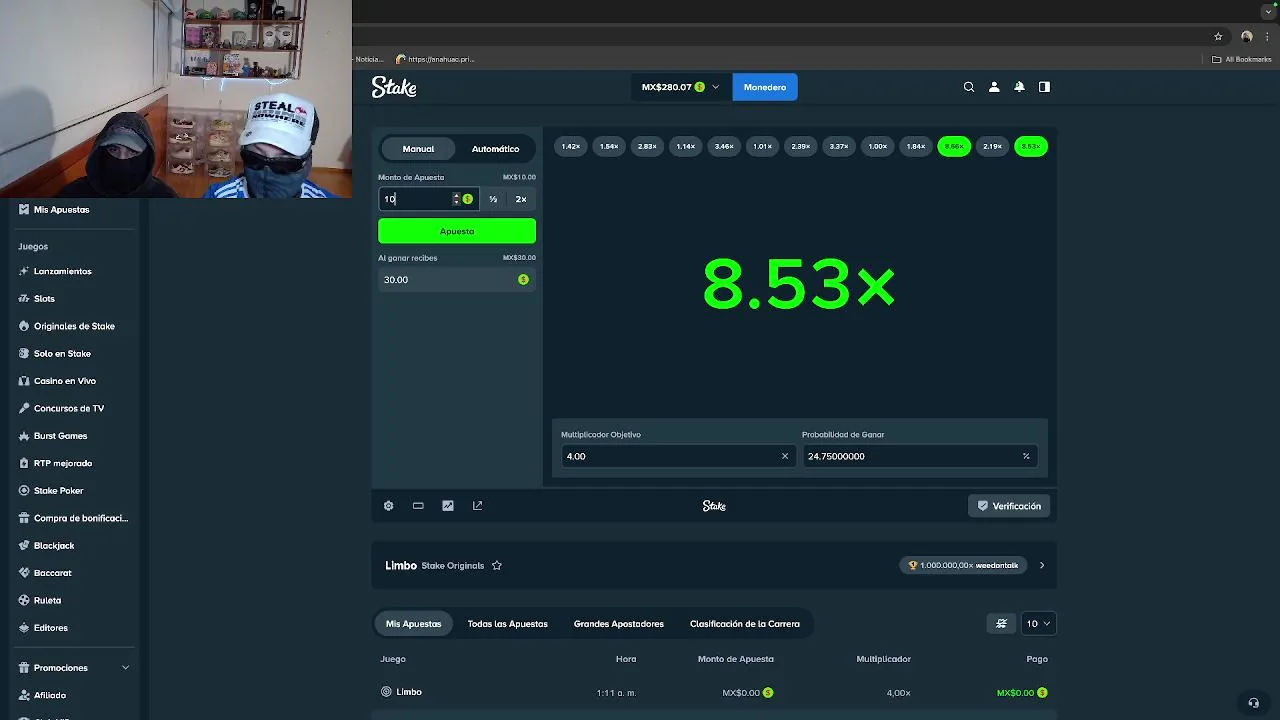This screenshot has height=720, width=1280.
Task: Expand the balance MX$280.07 dropdown
Action: coord(680,87)
